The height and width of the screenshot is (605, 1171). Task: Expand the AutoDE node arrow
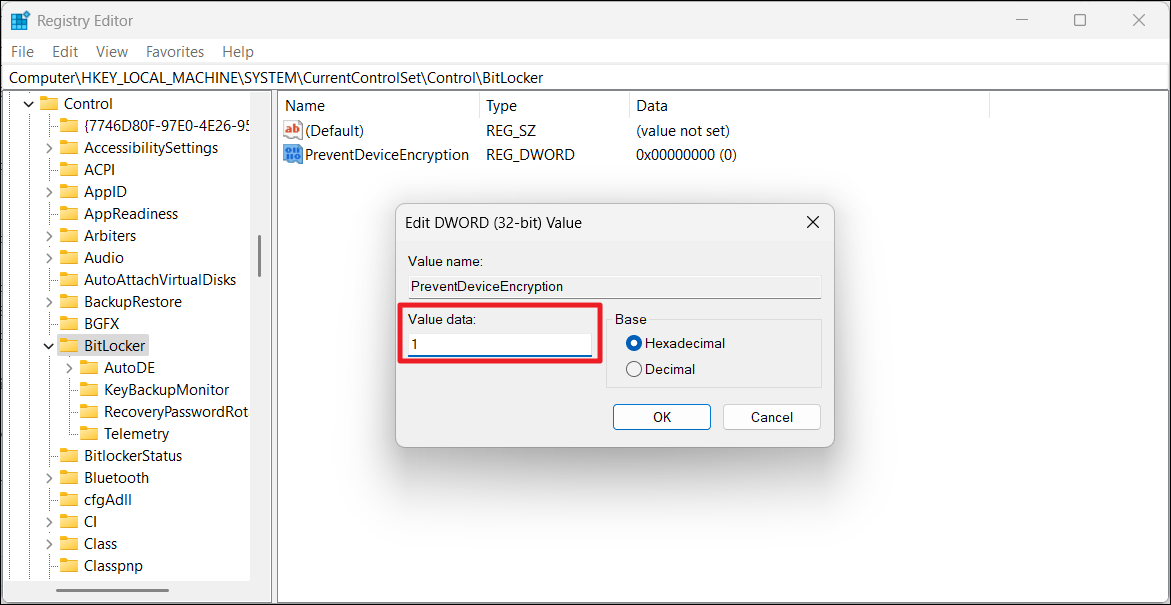pyautogui.click(x=69, y=367)
